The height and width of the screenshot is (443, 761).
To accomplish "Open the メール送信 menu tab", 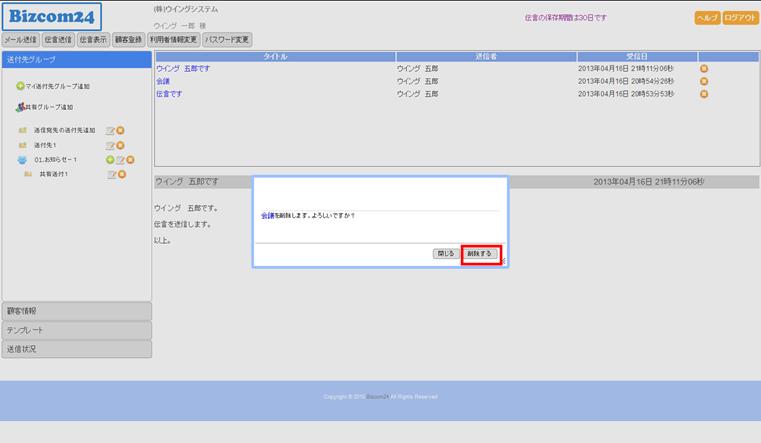I will (x=20, y=40).
